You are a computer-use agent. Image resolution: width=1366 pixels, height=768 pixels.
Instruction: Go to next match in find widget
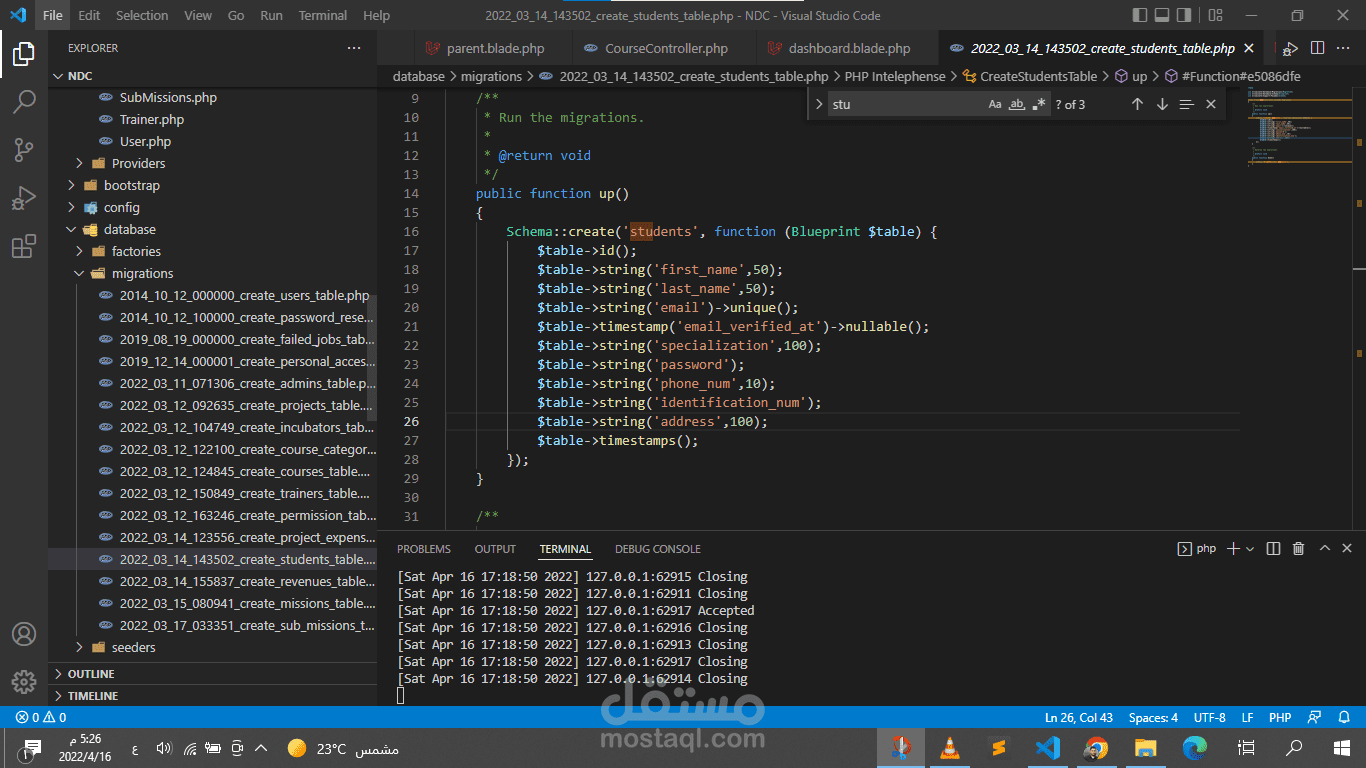point(1162,104)
